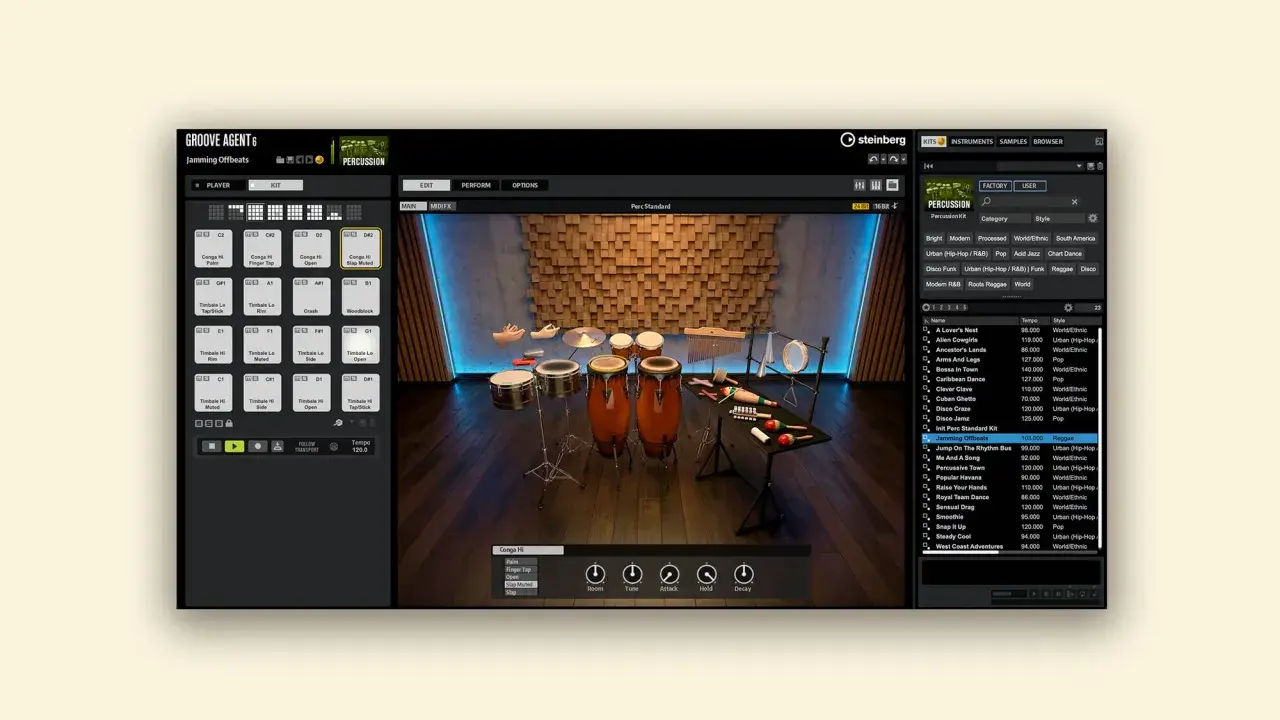Select Caribbean Dance in the kit list

point(1010,379)
